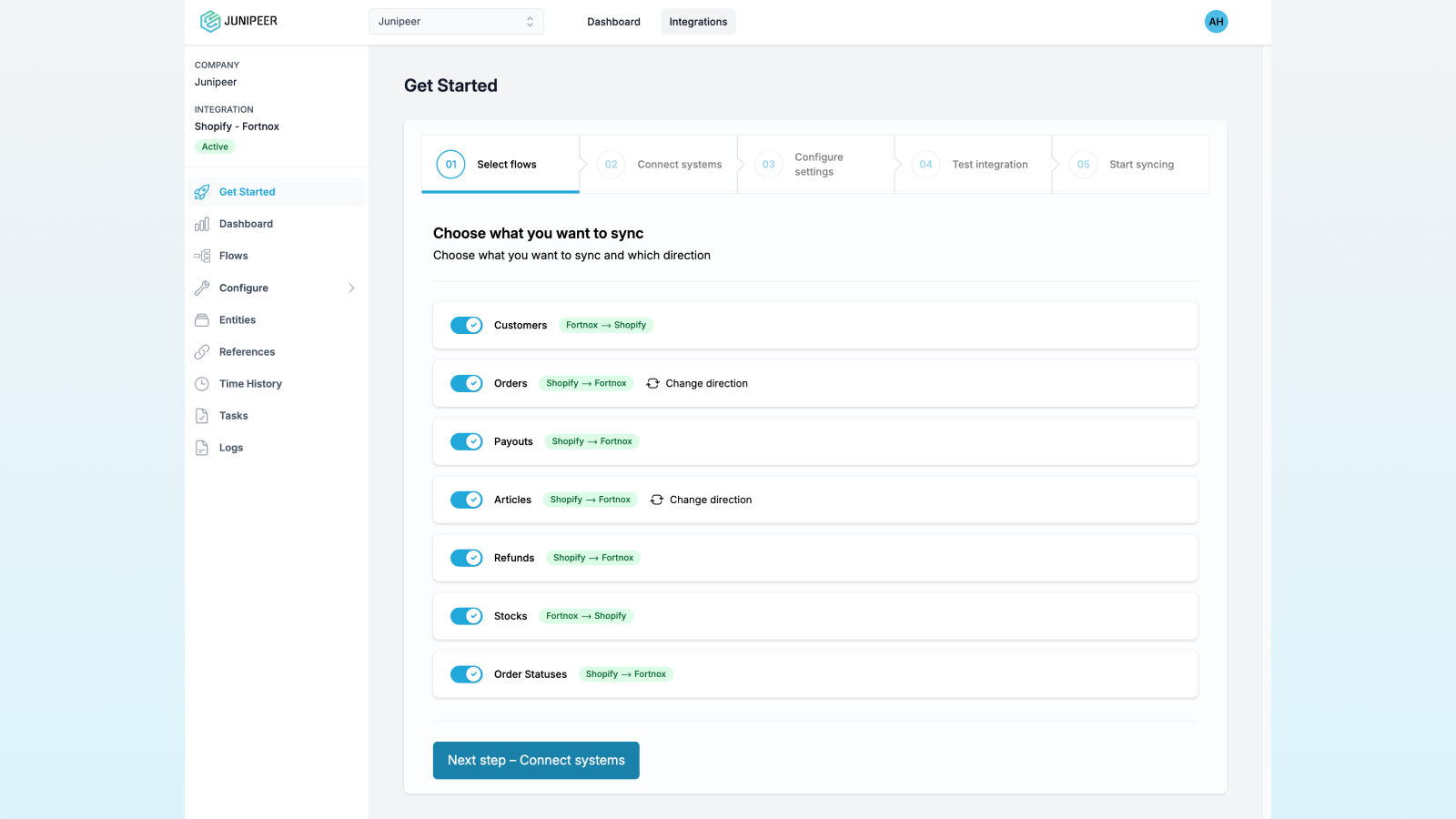Go to the Test integration step tab
Screen dimensions: 1456x819
(x=974, y=165)
